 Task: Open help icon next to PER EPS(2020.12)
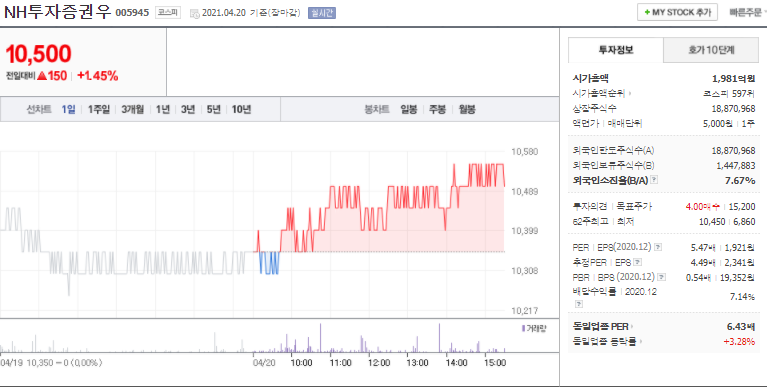[658, 247]
